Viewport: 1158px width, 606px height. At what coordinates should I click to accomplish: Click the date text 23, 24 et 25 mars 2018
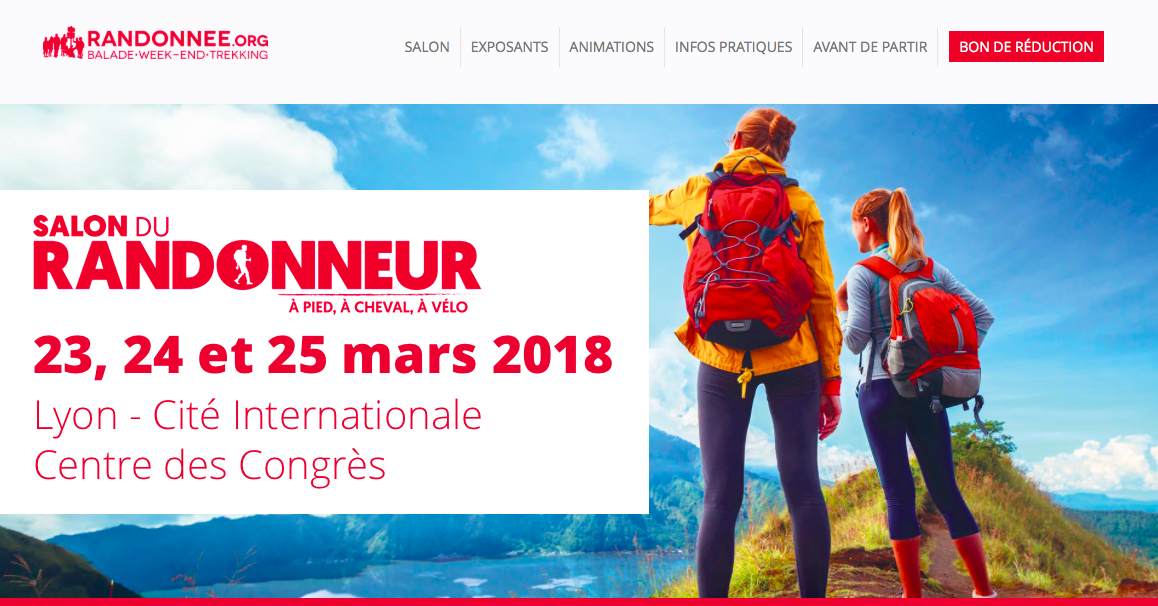pyautogui.click(x=323, y=355)
